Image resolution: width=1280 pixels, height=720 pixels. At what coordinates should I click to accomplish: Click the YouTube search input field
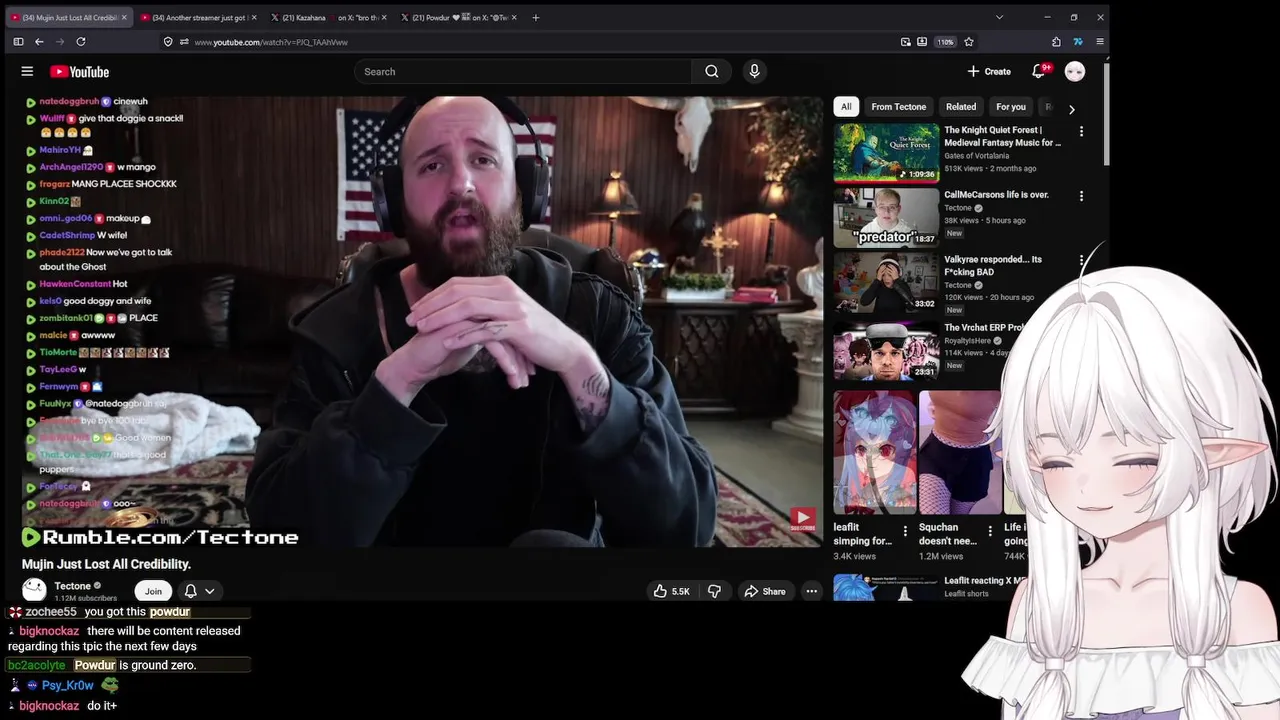tap(523, 71)
